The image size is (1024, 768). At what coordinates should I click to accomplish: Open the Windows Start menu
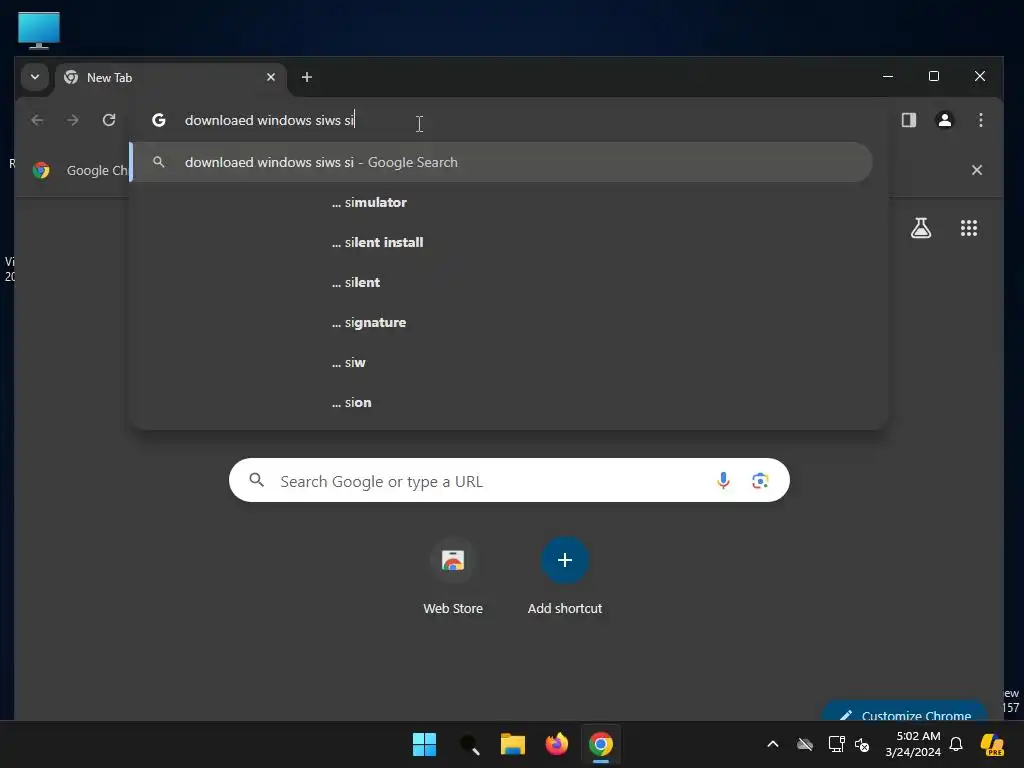click(424, 744)
